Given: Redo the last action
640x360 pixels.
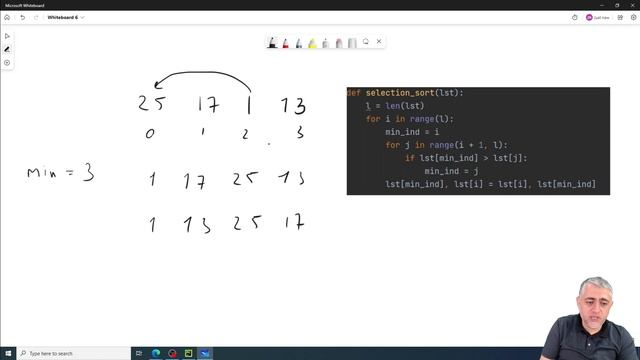Looking at the screenshot, I should tap(36, 18).
